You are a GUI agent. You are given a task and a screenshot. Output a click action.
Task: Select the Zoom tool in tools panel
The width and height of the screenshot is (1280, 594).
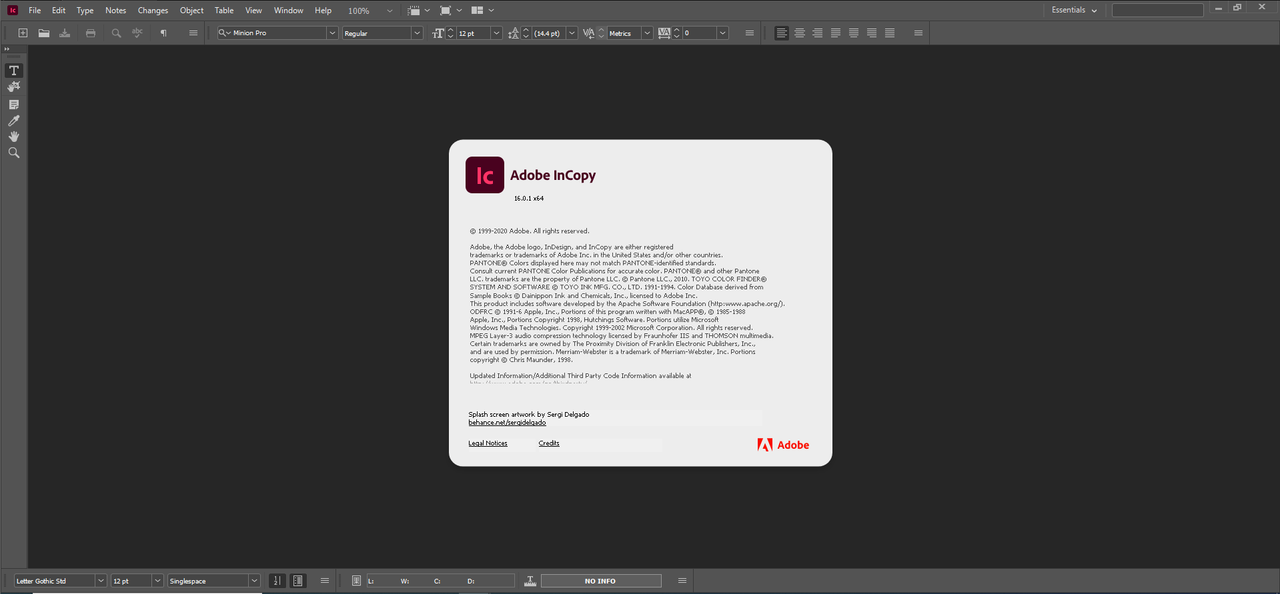[x=14, y=153]
